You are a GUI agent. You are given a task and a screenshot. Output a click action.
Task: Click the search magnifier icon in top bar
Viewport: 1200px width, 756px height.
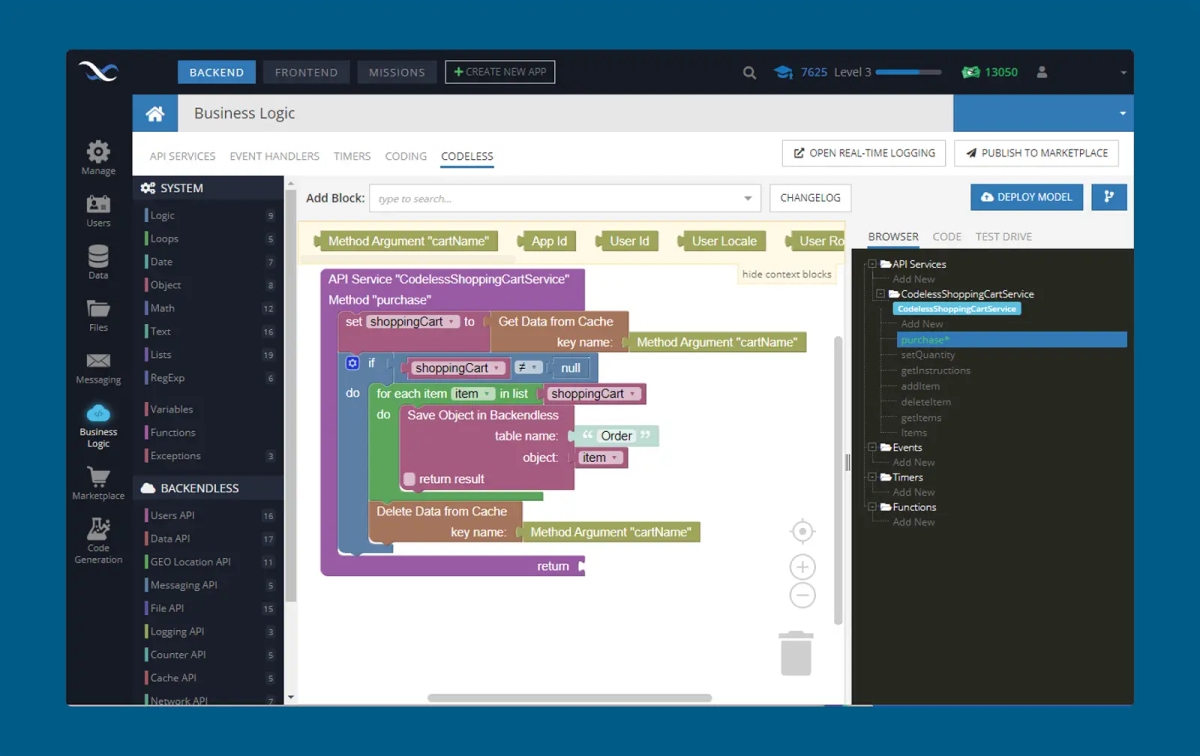click(749, 72)
